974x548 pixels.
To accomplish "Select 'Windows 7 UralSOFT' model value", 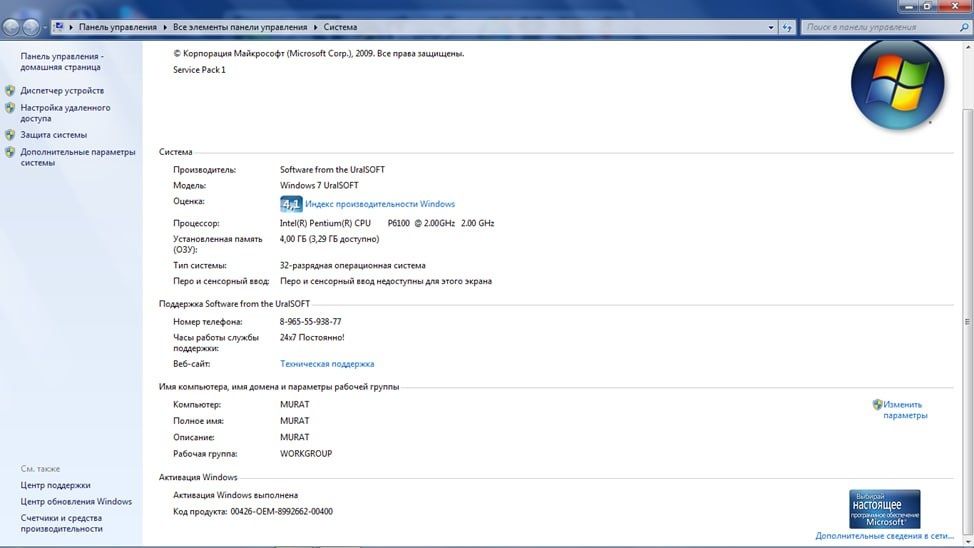I will click(319, 185).
